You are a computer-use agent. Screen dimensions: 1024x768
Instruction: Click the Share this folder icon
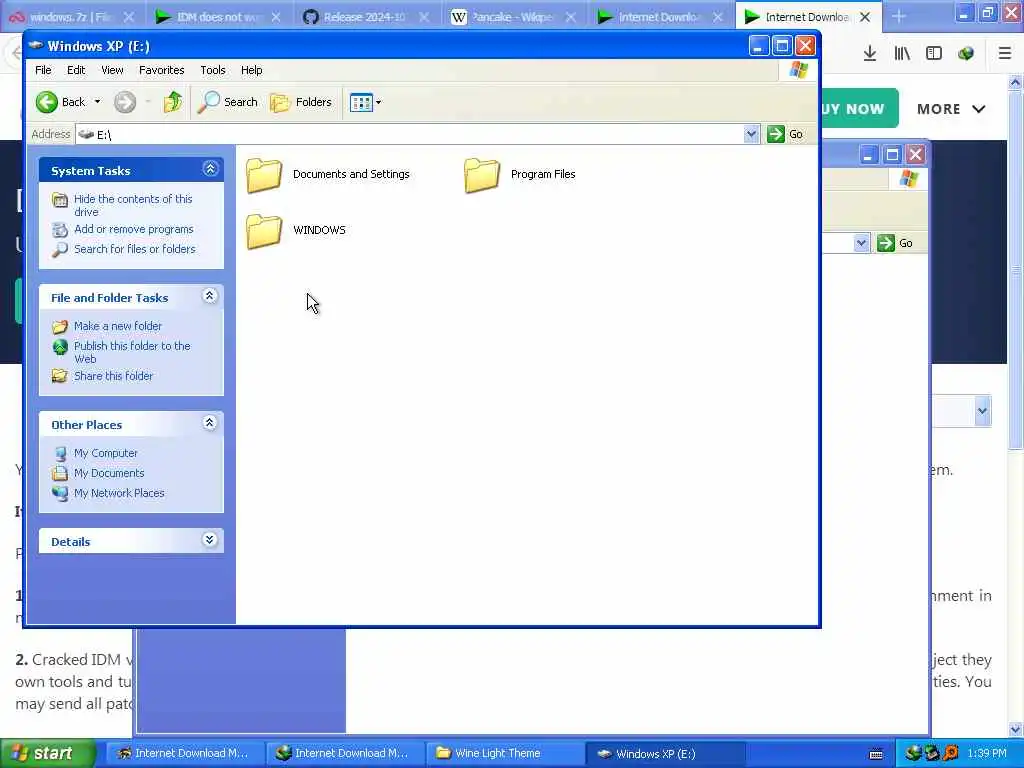[60, 376]
